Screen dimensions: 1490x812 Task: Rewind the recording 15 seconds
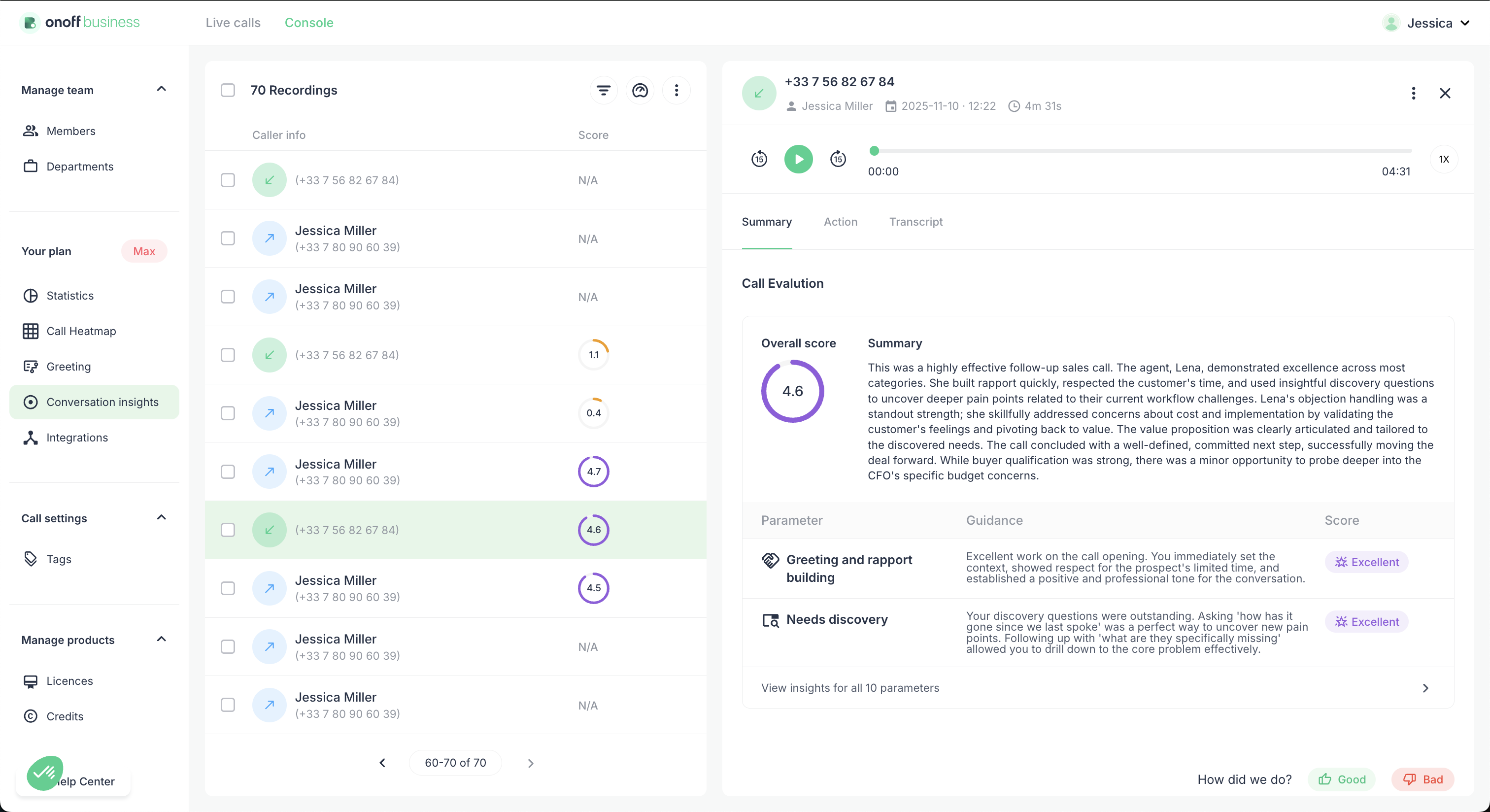[x=759, y=159]
